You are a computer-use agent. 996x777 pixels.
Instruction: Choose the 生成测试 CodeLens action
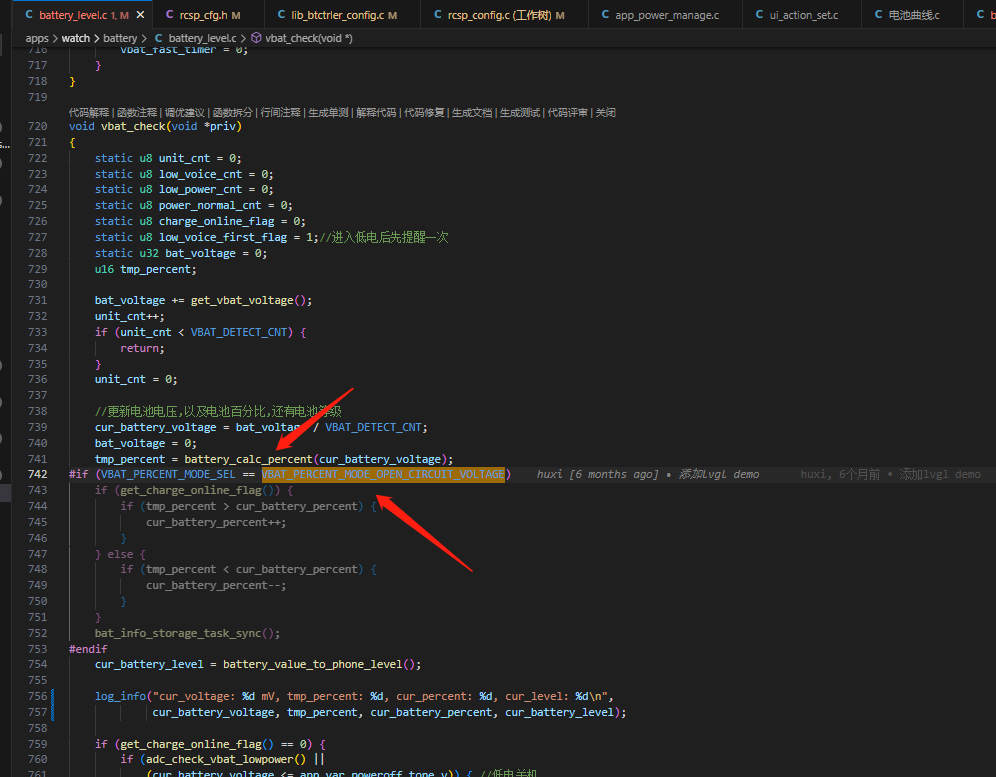520,112
